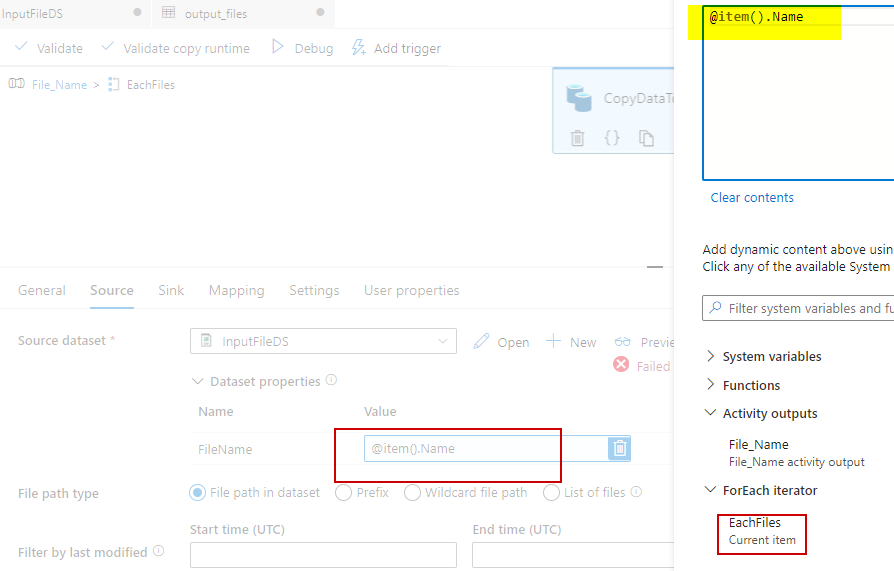The width and height of the screenshot is (894, 571).
Task: Click Filter system variables search box
Action: 798,308
